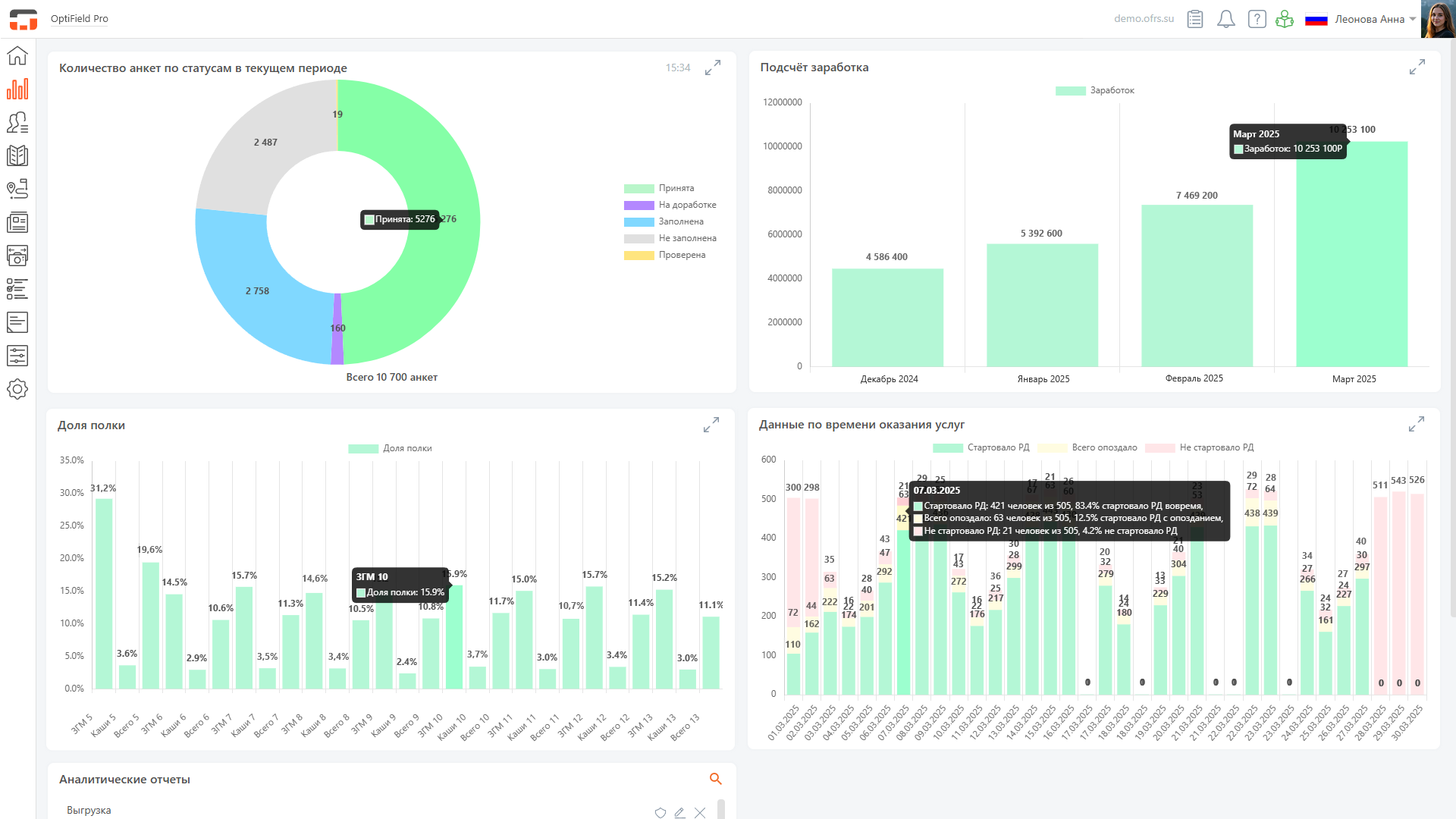Open the home dashboard sidebar icon
The image size is (1456, 819).
17,55
